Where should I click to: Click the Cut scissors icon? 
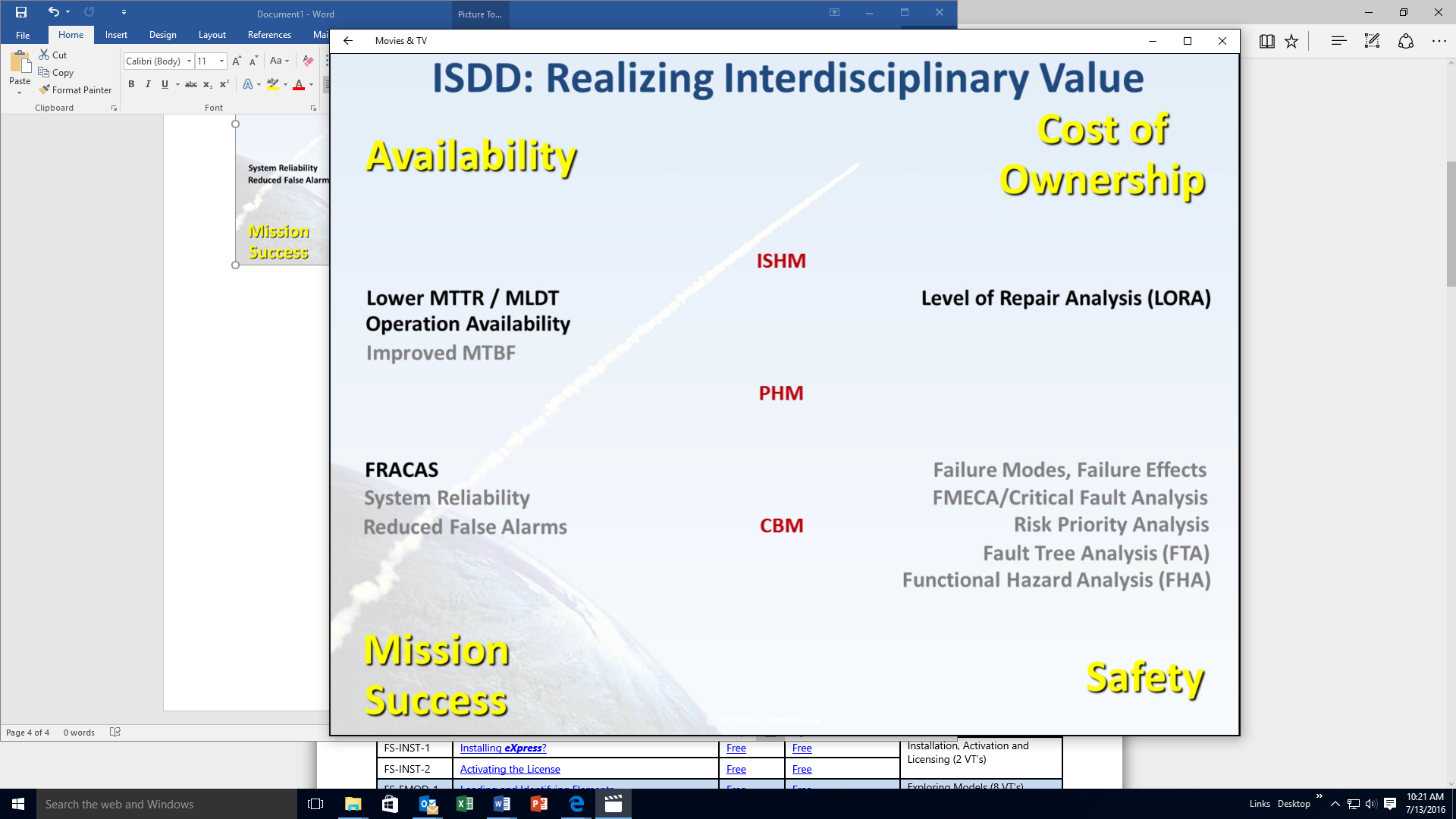click(45, 55)
